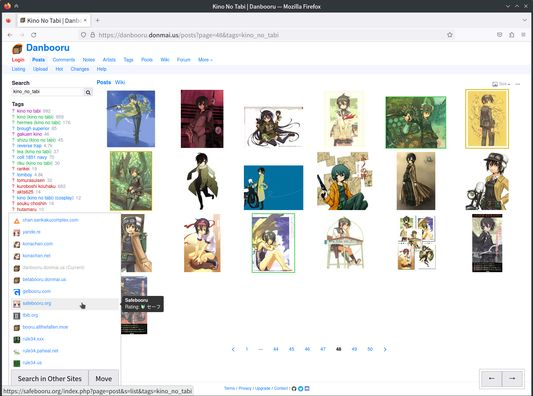This screenshot has height=396, width=533.
Task: Open the blue background motorcycle thumbnail
Action: pos(274,188)
